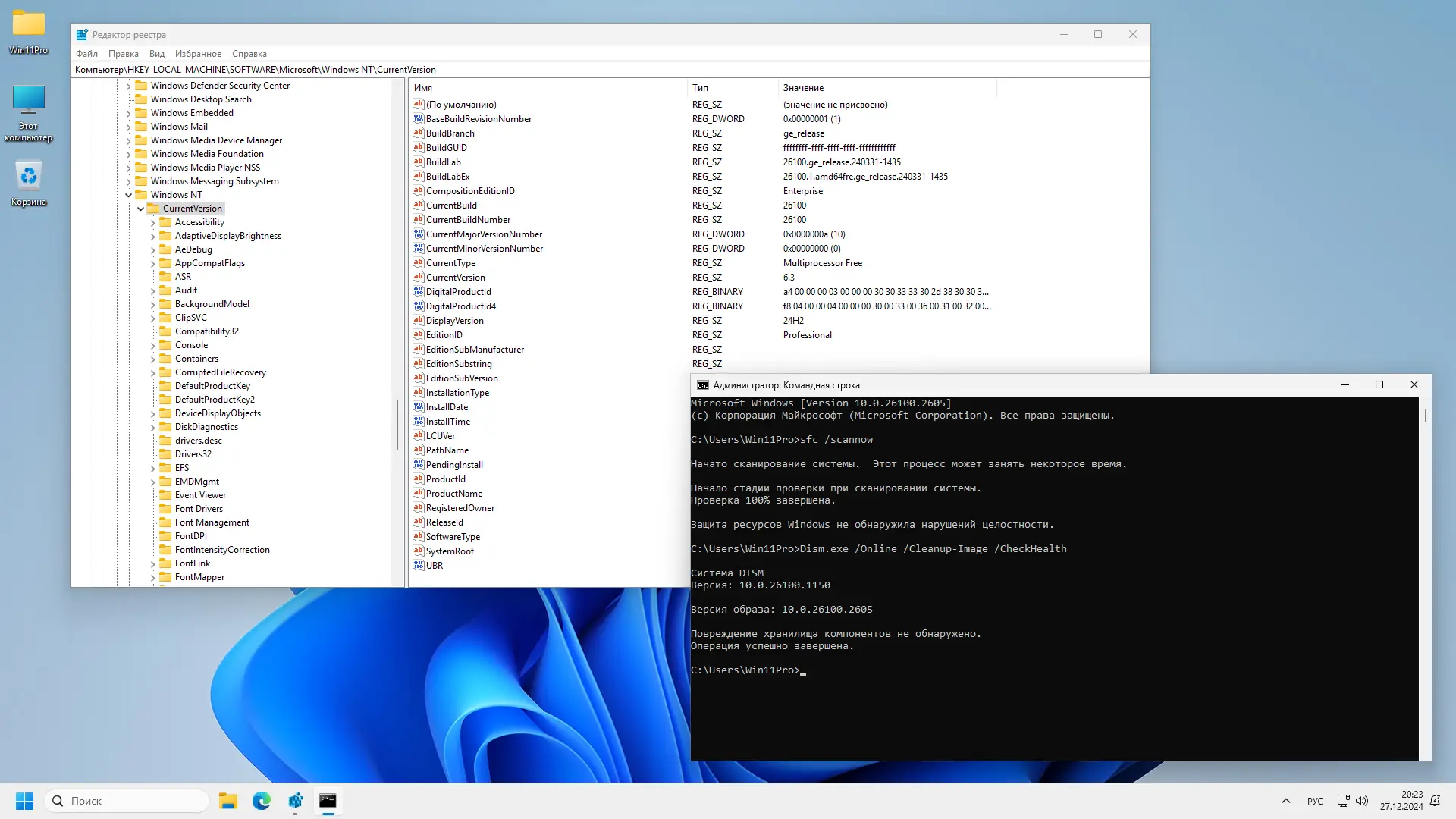The image size is (1456, 819).
Task: Select the BuildLabEx string value icon
Action: tap(418, 176)
